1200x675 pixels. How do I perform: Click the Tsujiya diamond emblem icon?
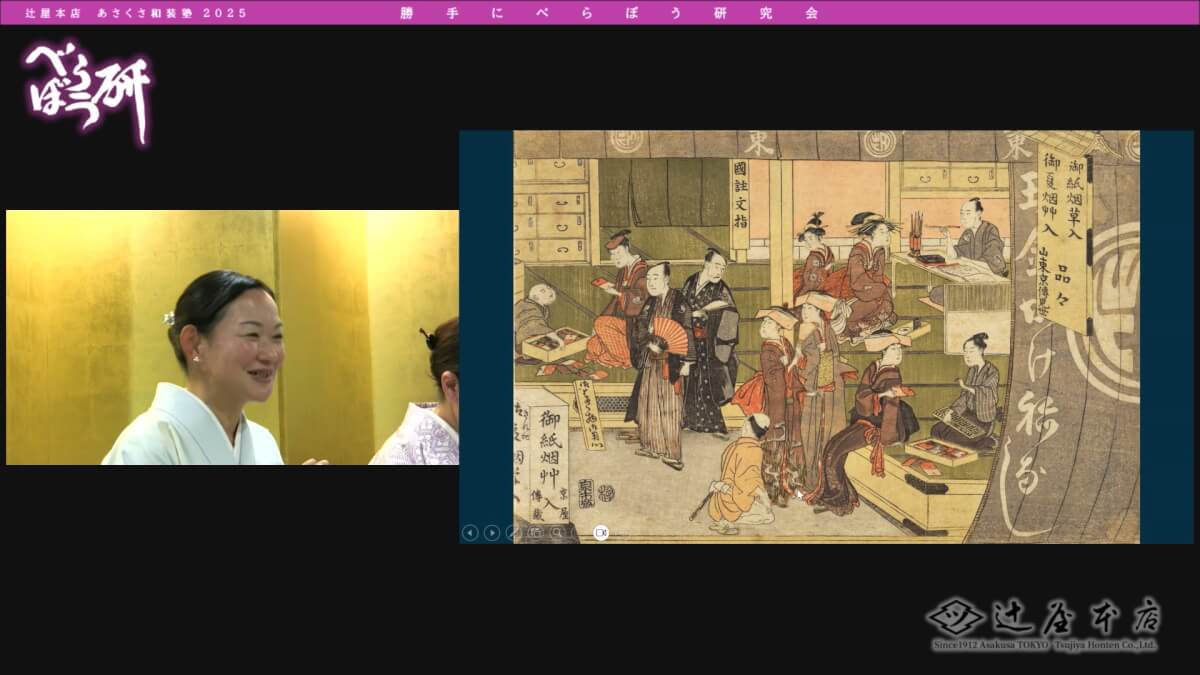pyautogui.click(x=955, y=616)
